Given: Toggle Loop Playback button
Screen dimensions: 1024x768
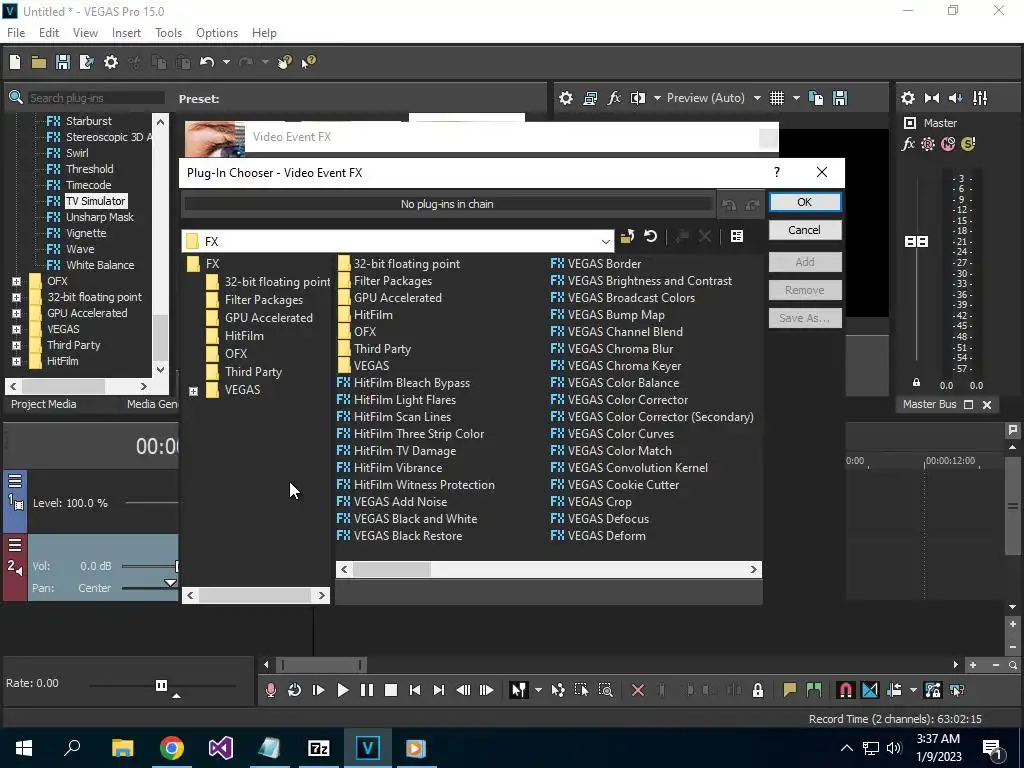Looking at the screenshot, I should [x=295, y=690].
